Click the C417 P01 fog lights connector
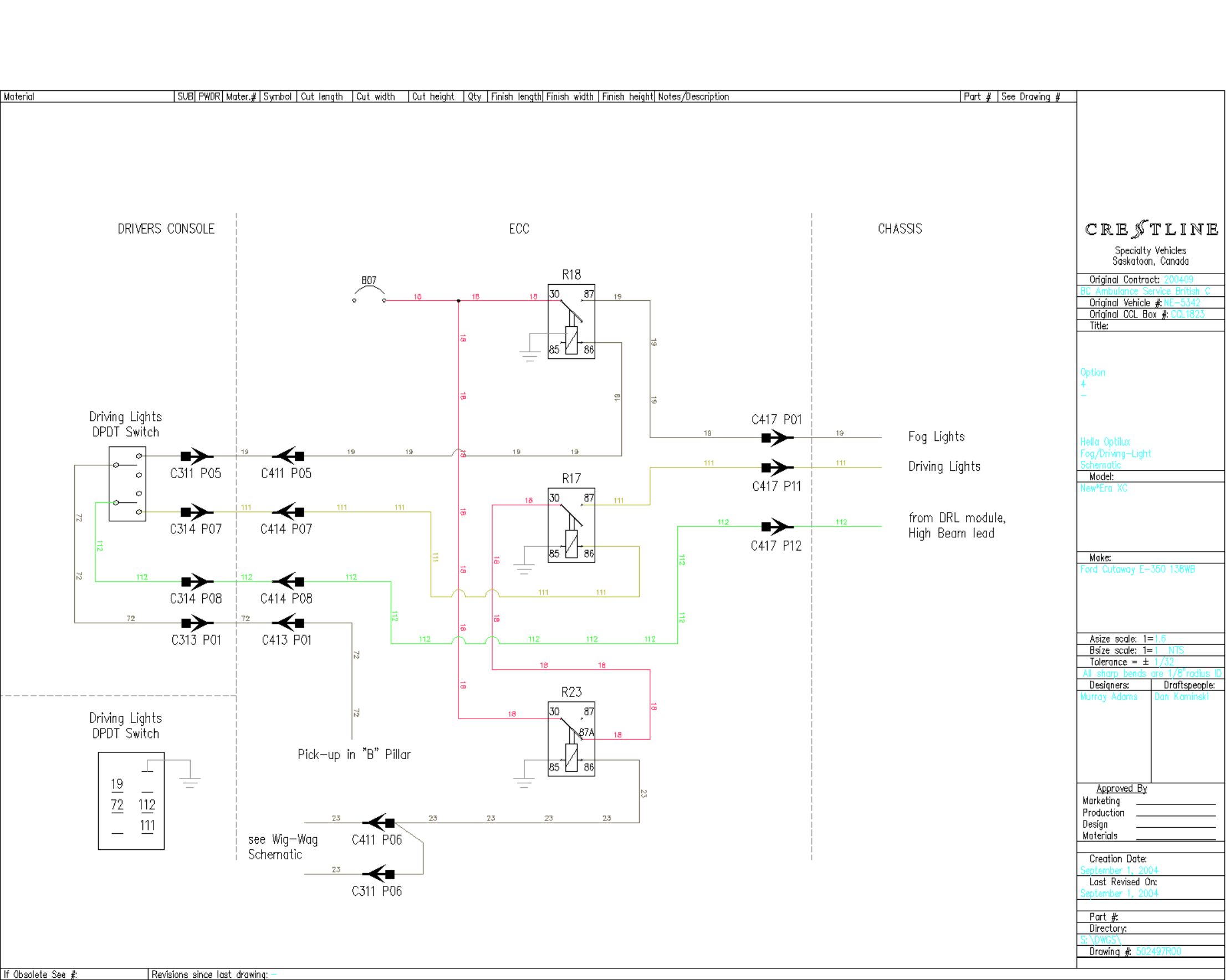This screenshot has width=1226, height=980. click(x=778, y=437)
